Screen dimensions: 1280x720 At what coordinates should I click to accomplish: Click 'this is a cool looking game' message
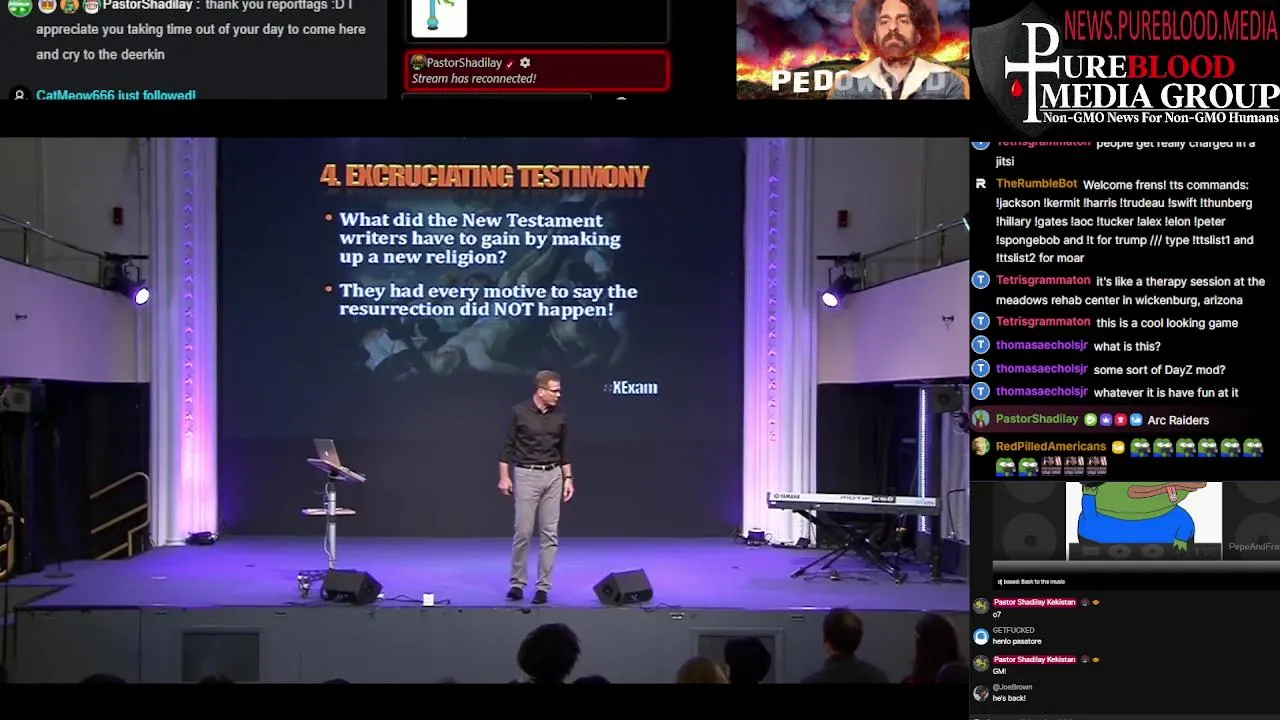point(1167,323)
